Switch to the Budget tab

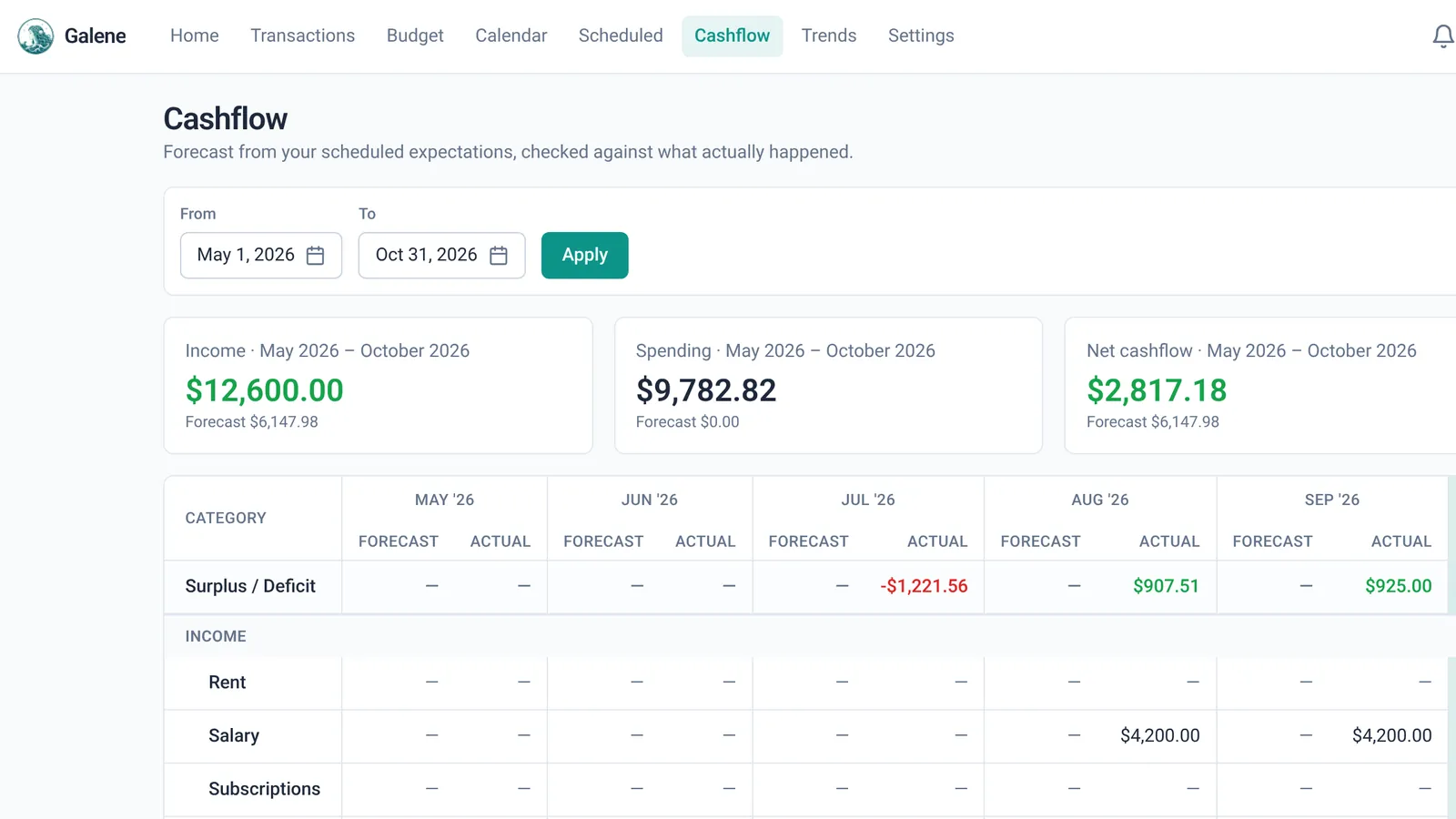pos(415,36)
